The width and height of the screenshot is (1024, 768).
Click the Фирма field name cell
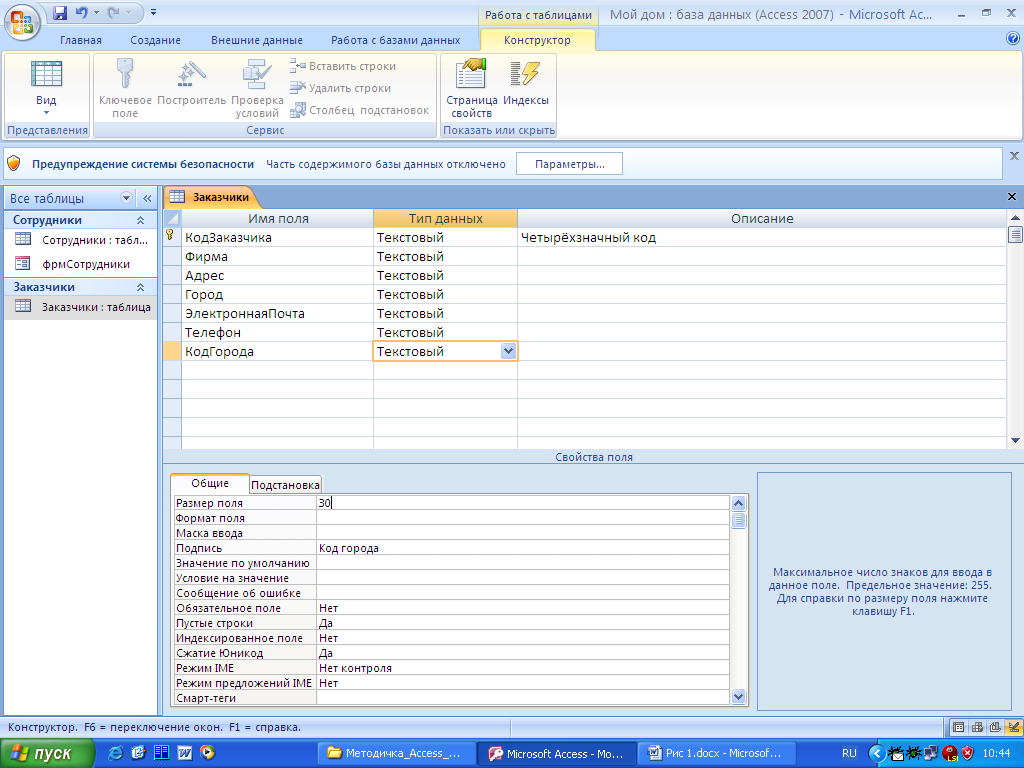click(x=278, y=256)
